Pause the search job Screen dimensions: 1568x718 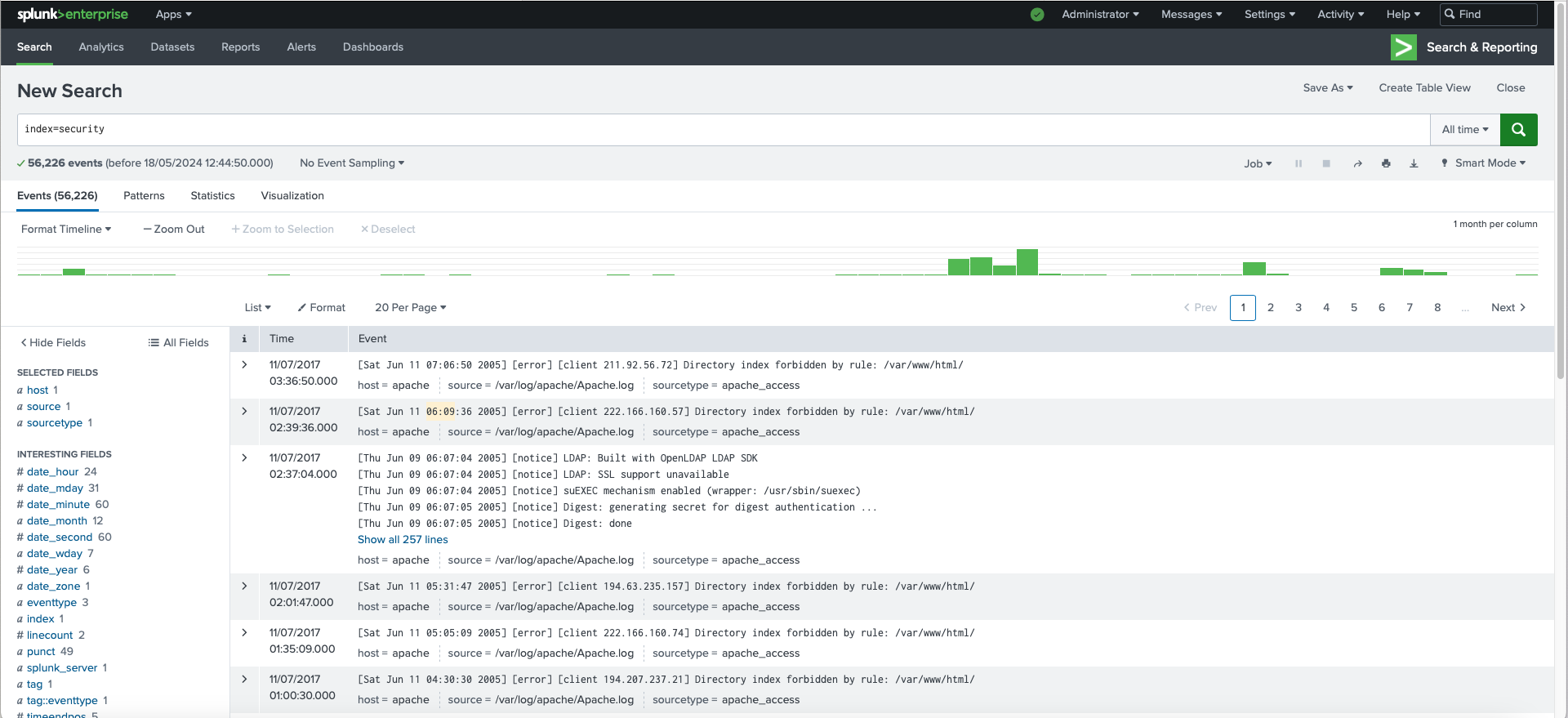(1298, 163)
